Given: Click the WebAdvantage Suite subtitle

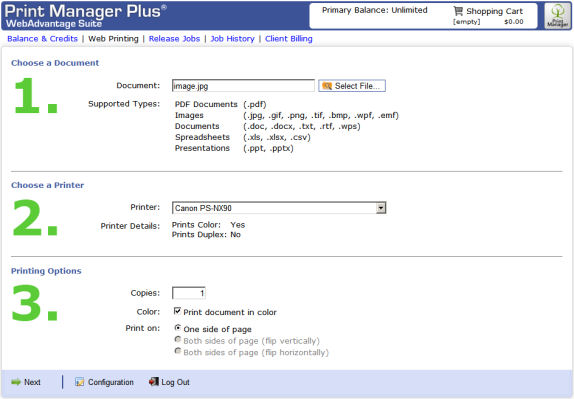Looking at the screenshot, I should pos(54,24).
